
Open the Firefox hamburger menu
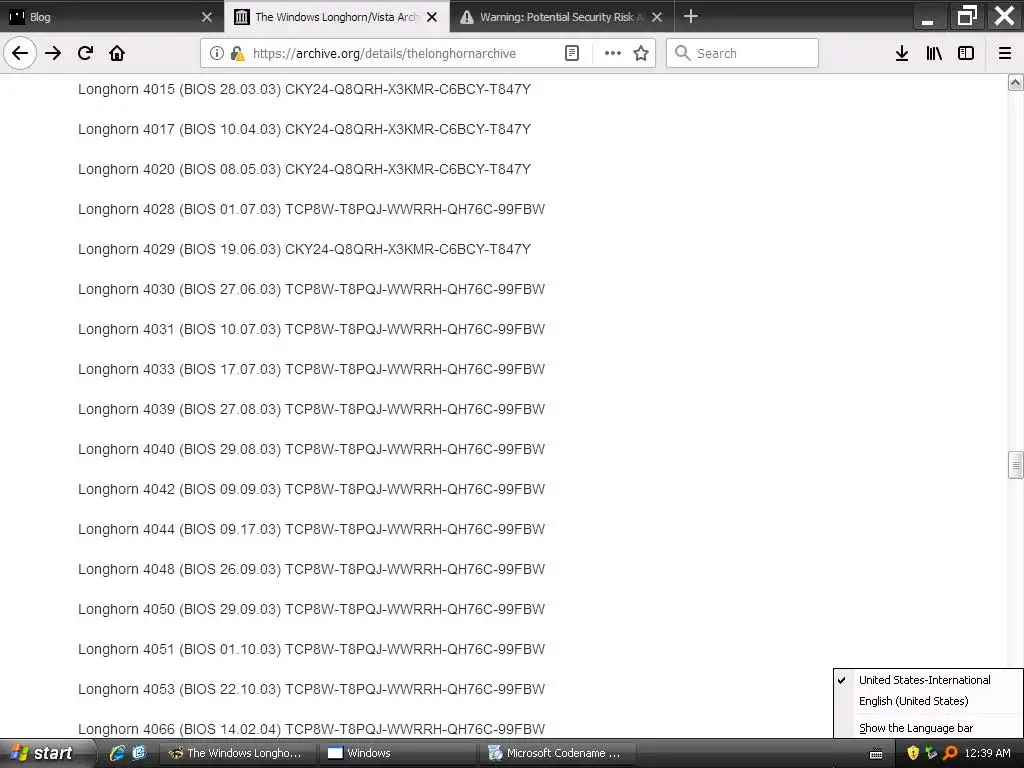(1005, 53)
